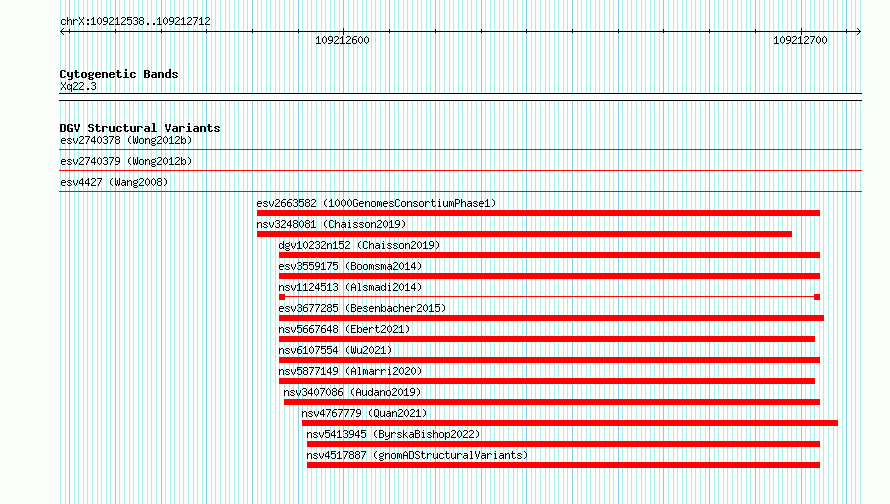Select the dgv10232n152 red variant bar
The height and width of the screenshot is (504, 890).
click(549, 255)
